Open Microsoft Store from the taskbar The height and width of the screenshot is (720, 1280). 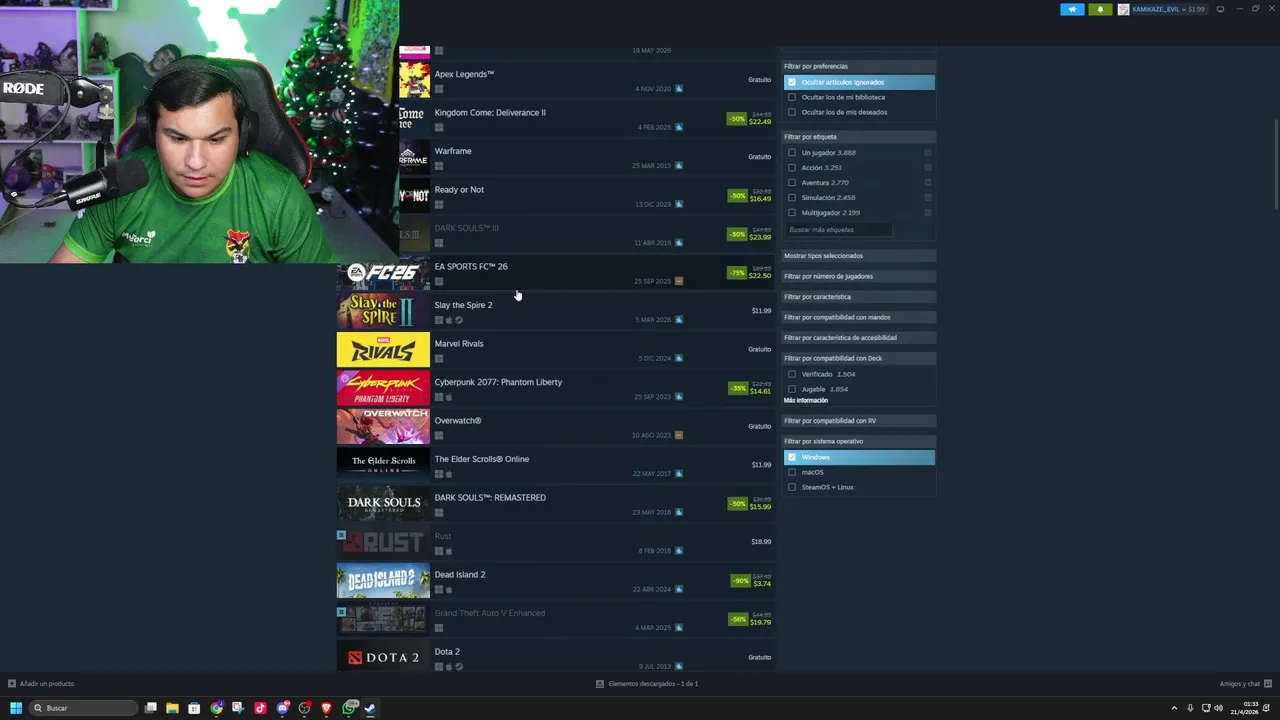click(x=194, y=708)
